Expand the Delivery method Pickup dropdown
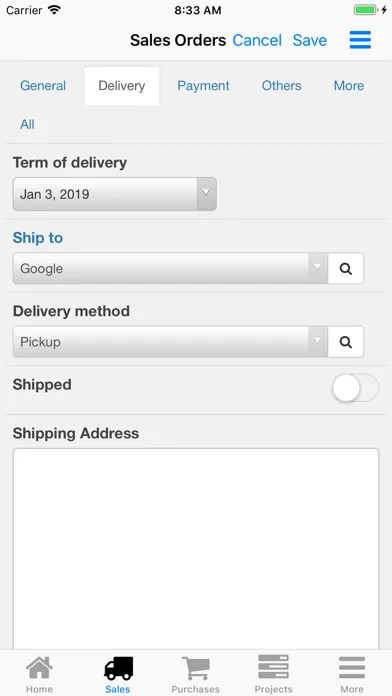 pyautogui.click(x=170, y=342)
